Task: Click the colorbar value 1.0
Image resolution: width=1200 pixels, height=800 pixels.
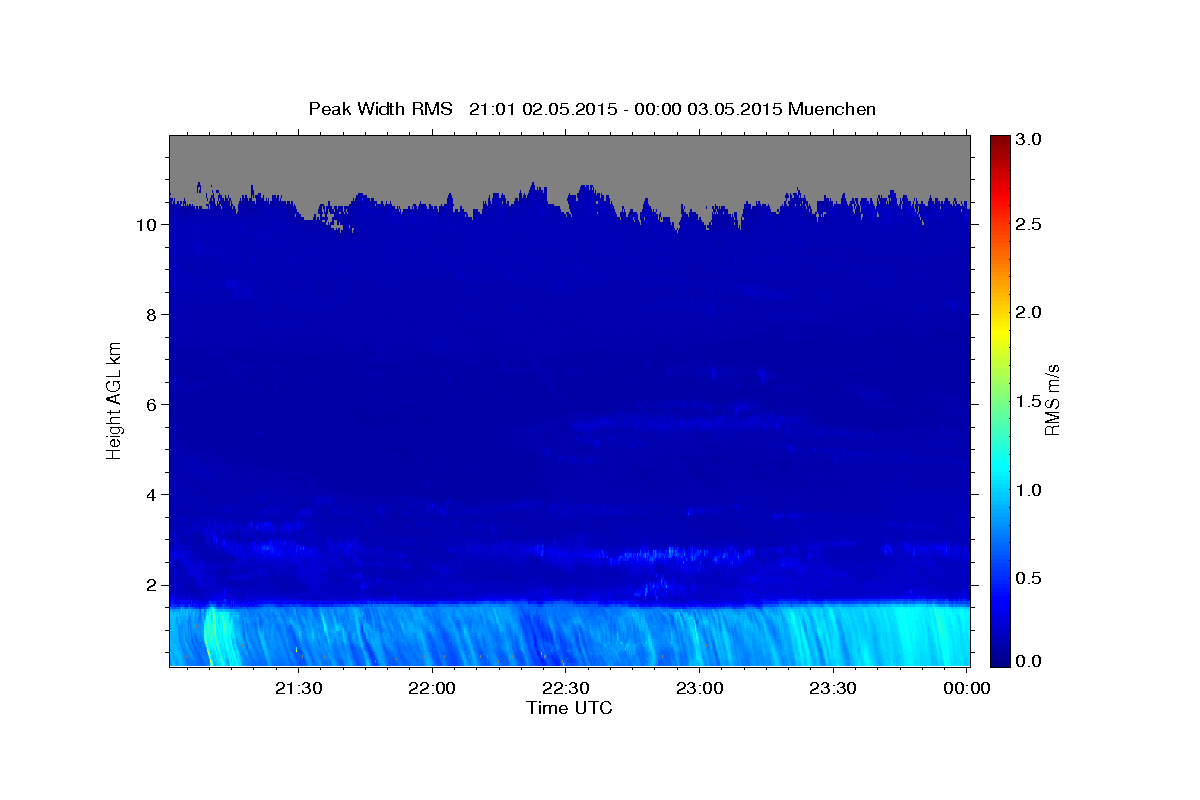Action: click(x=1028, y=490)
